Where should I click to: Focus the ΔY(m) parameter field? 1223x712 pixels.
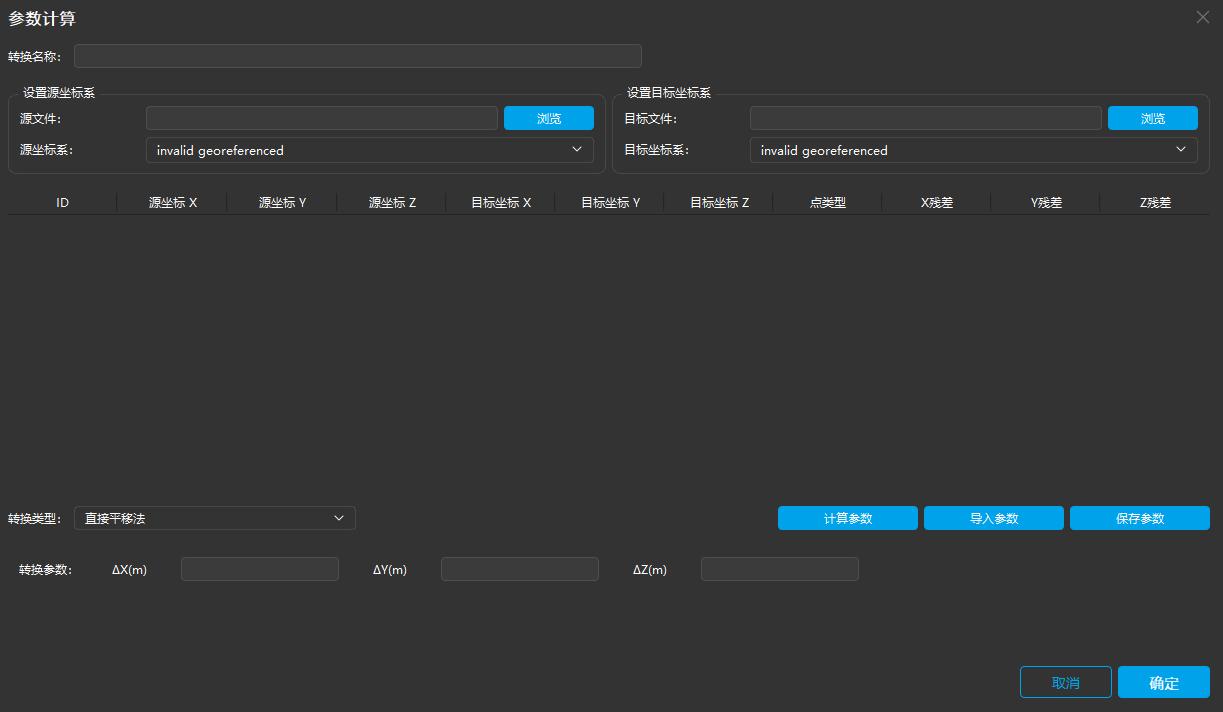tap(520, 569)
